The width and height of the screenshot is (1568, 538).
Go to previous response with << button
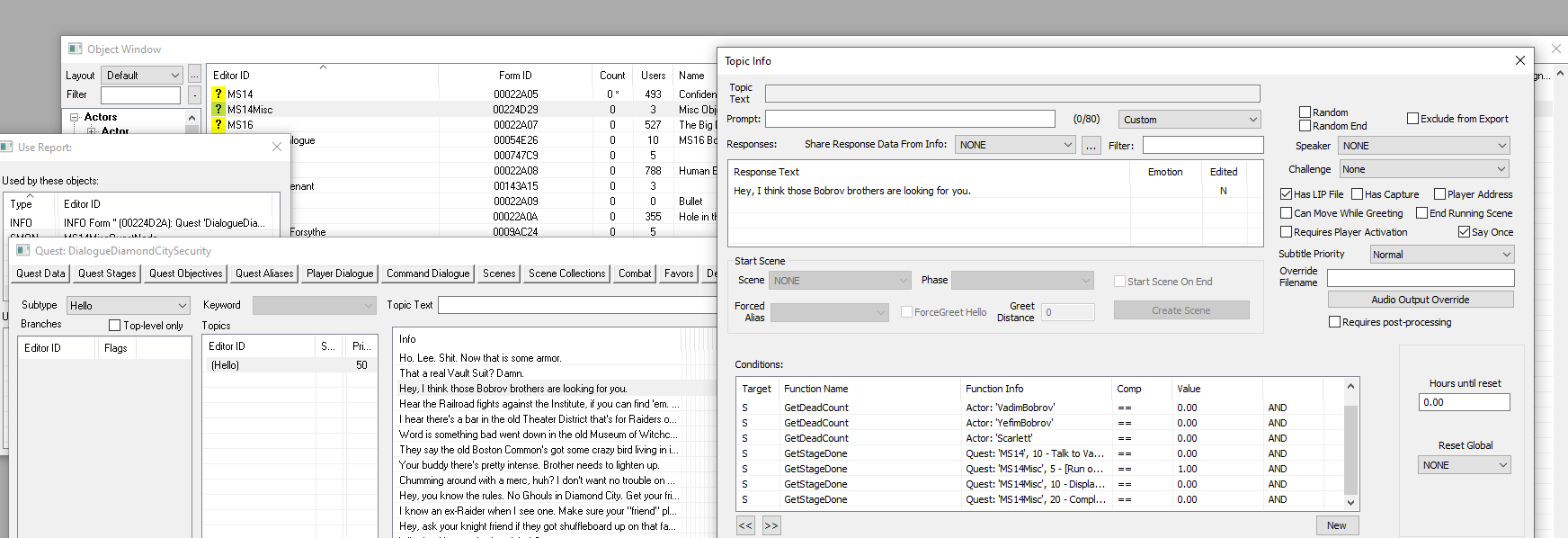745,525
